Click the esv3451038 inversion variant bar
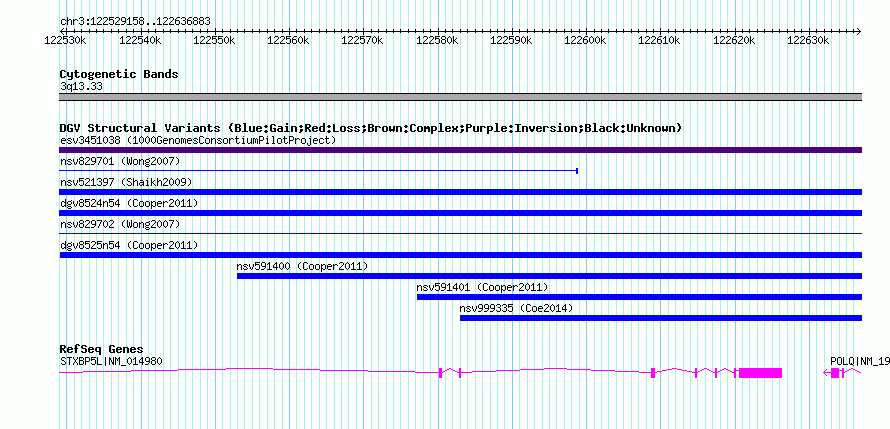Viewport: 890px width, 429px height. coord(460,150)
